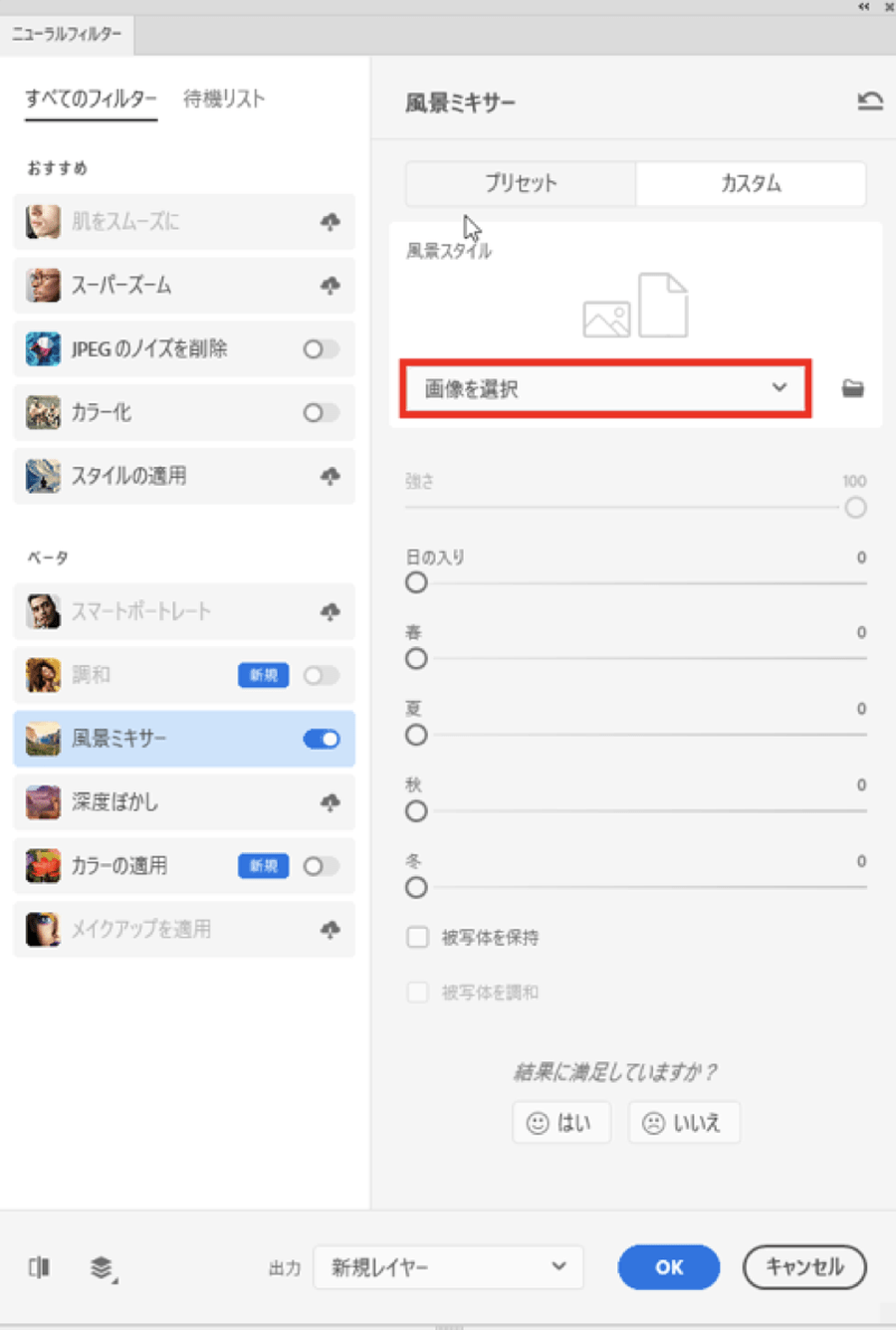
Task: Collapse the panel with the double-arrow icon
Action: (x=863, y=7)
